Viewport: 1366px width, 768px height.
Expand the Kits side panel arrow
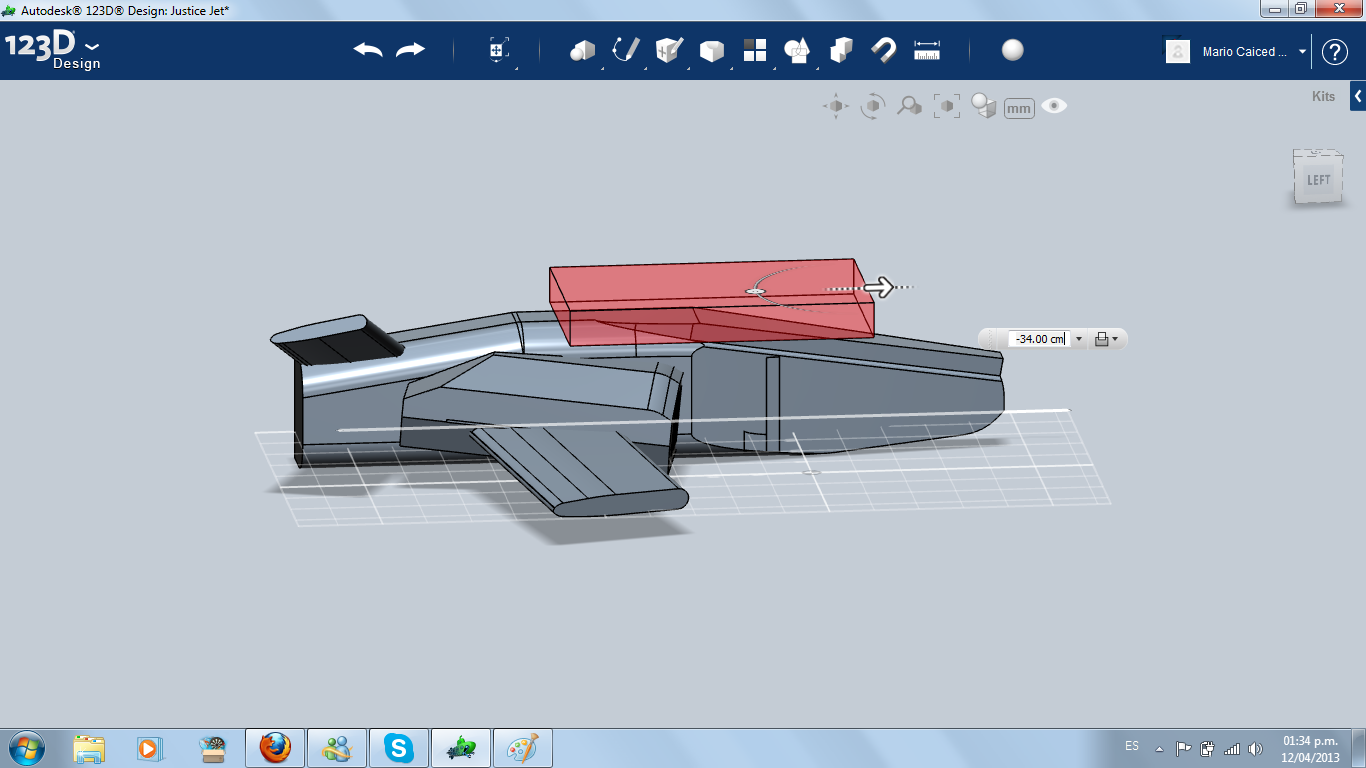(x=1358, y=97)
